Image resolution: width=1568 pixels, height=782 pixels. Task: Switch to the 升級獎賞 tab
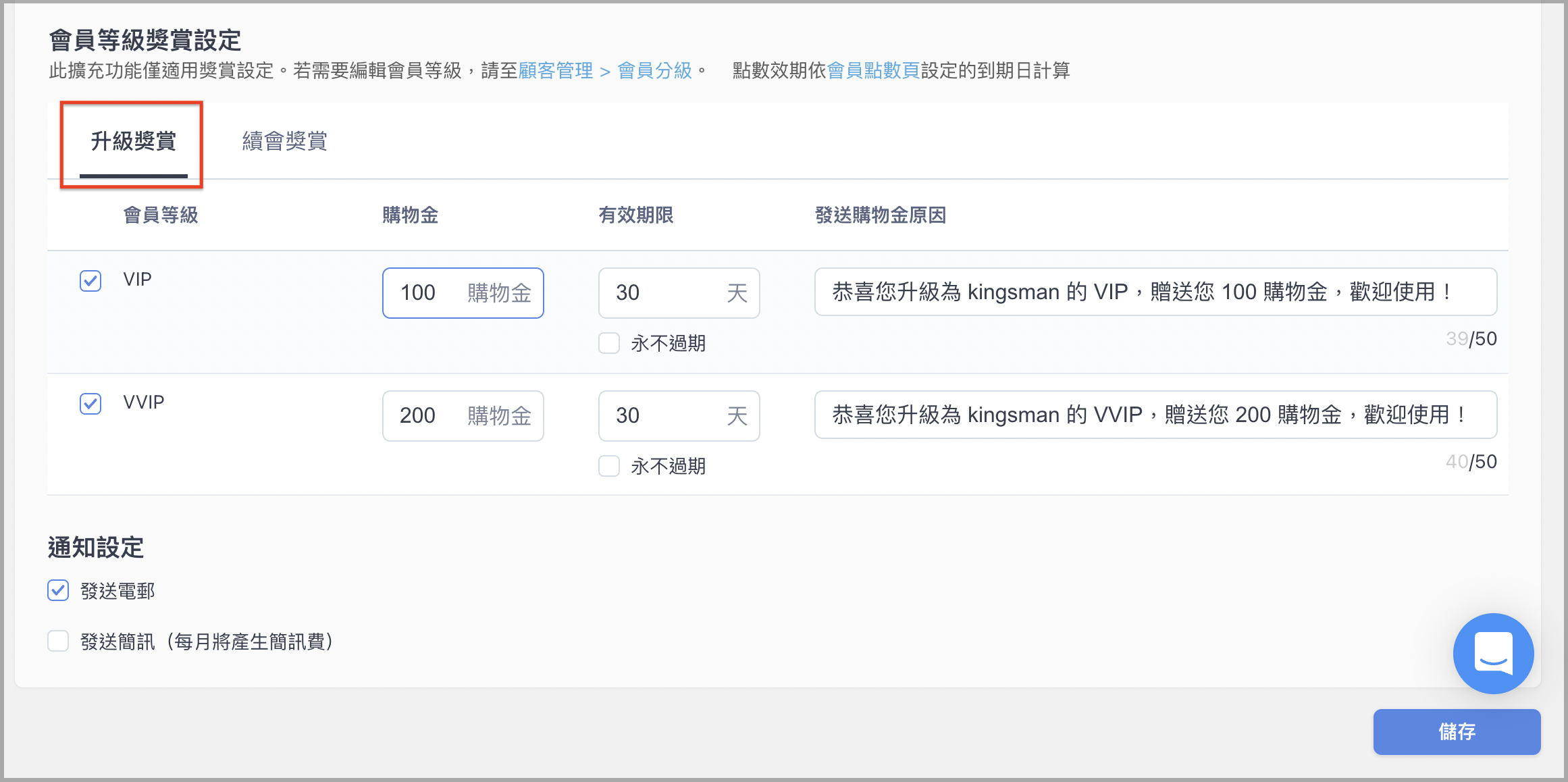tap(133, 141)
